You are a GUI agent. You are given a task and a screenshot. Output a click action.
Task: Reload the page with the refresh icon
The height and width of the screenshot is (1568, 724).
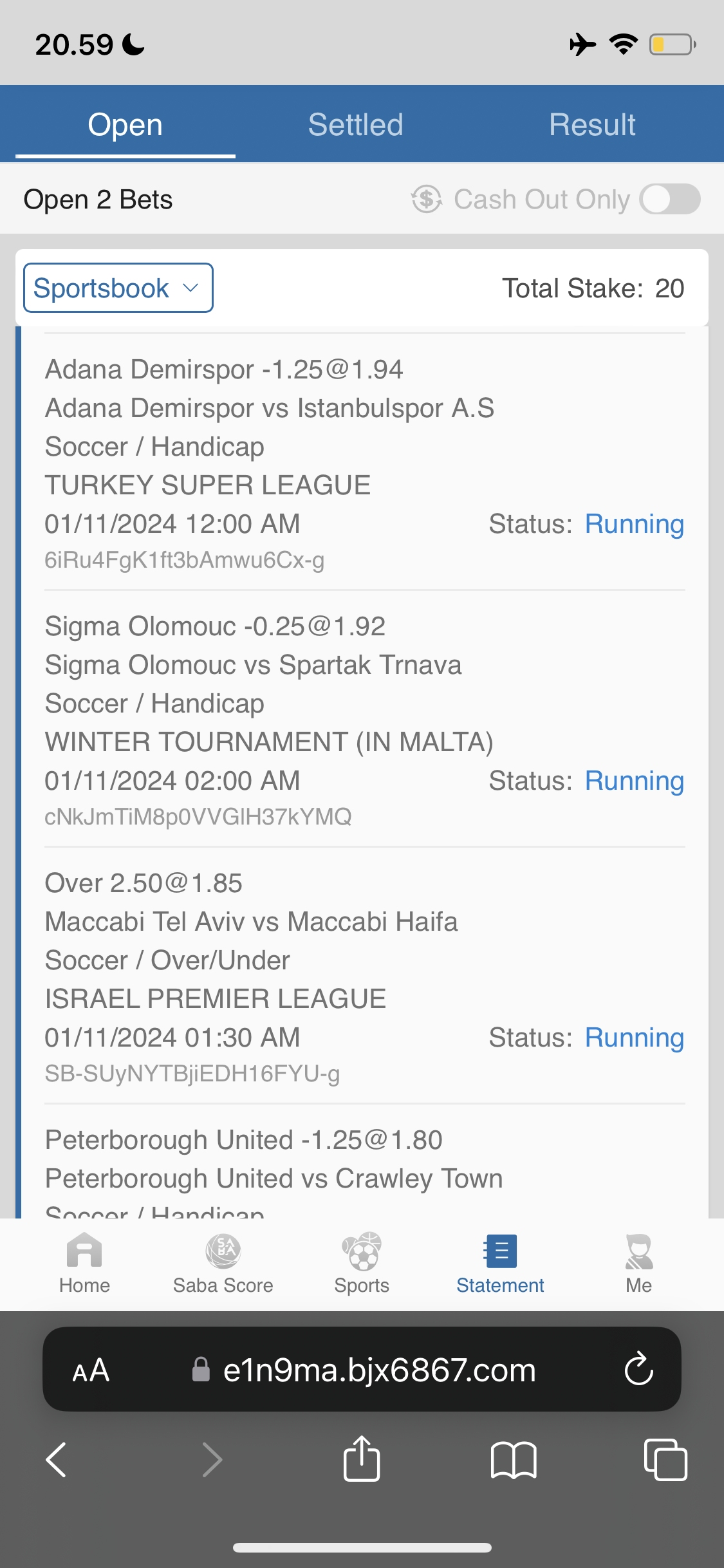coord(638,1369)
